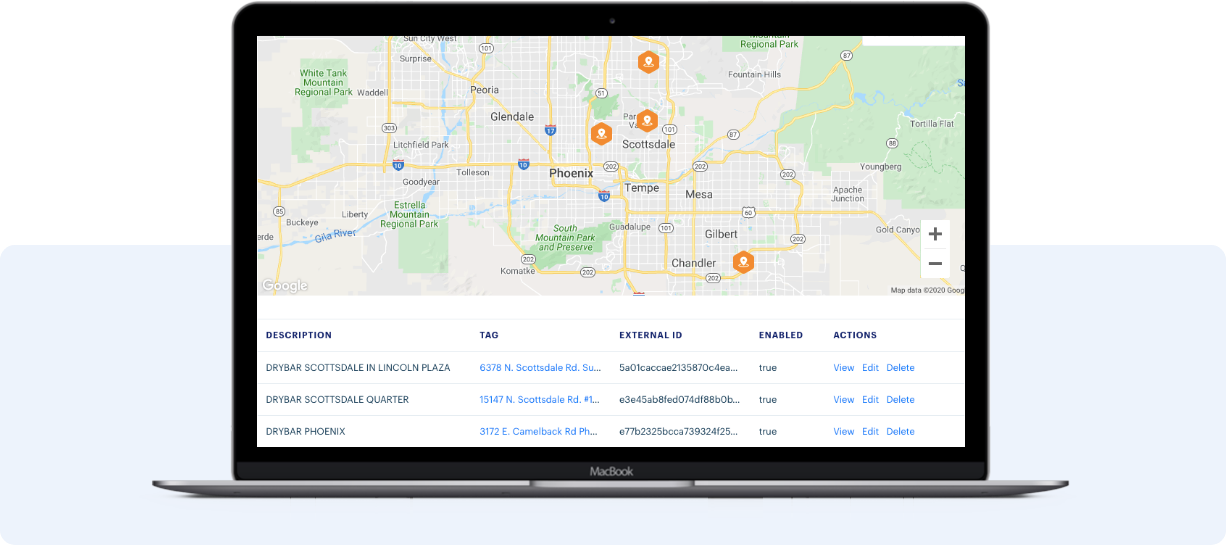This screenshot has height=549, width=1226.
Task: Click the orange pin left of Scottsdale label
Action: 601,133
